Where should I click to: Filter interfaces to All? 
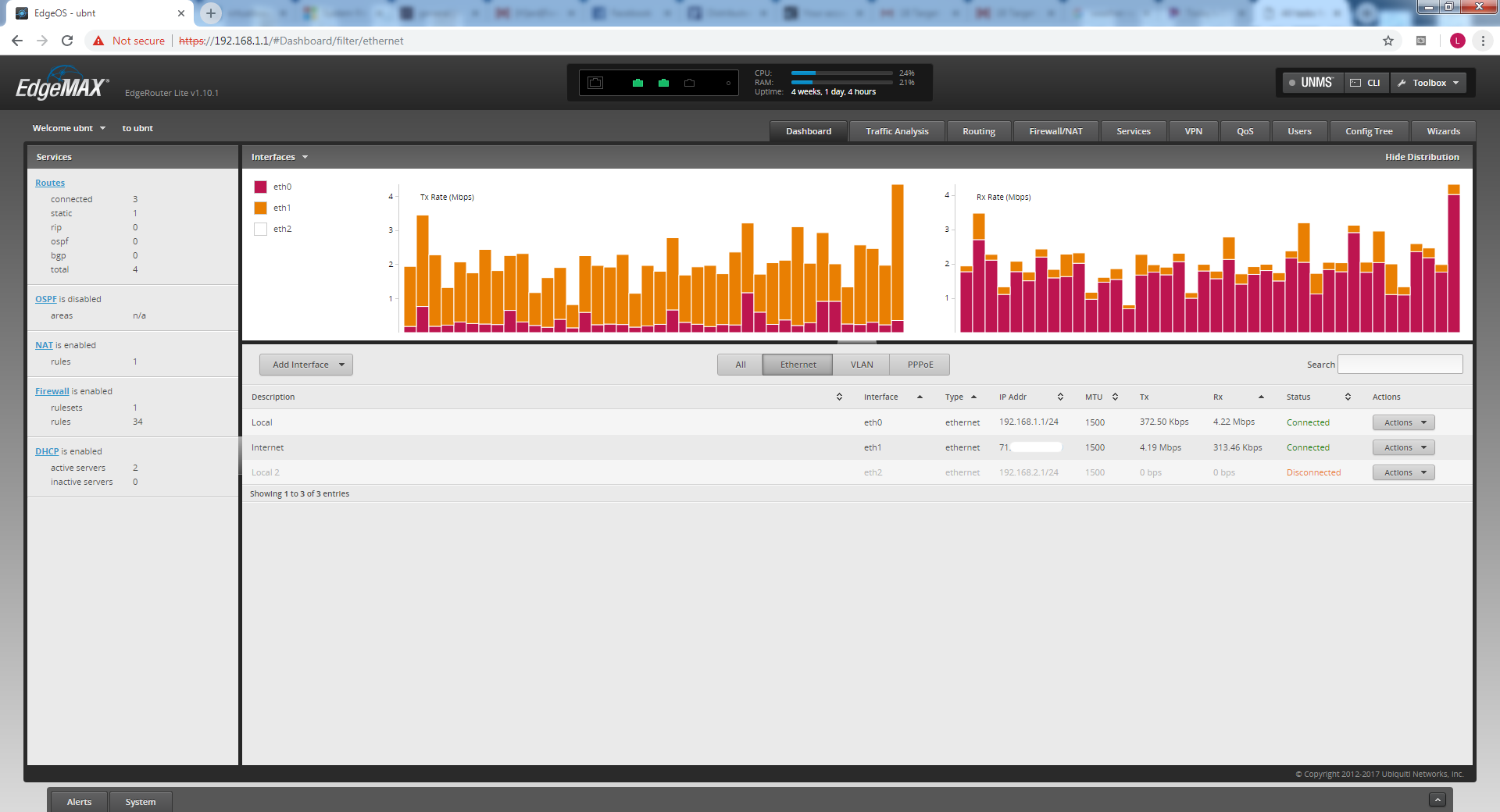[740, 365]
